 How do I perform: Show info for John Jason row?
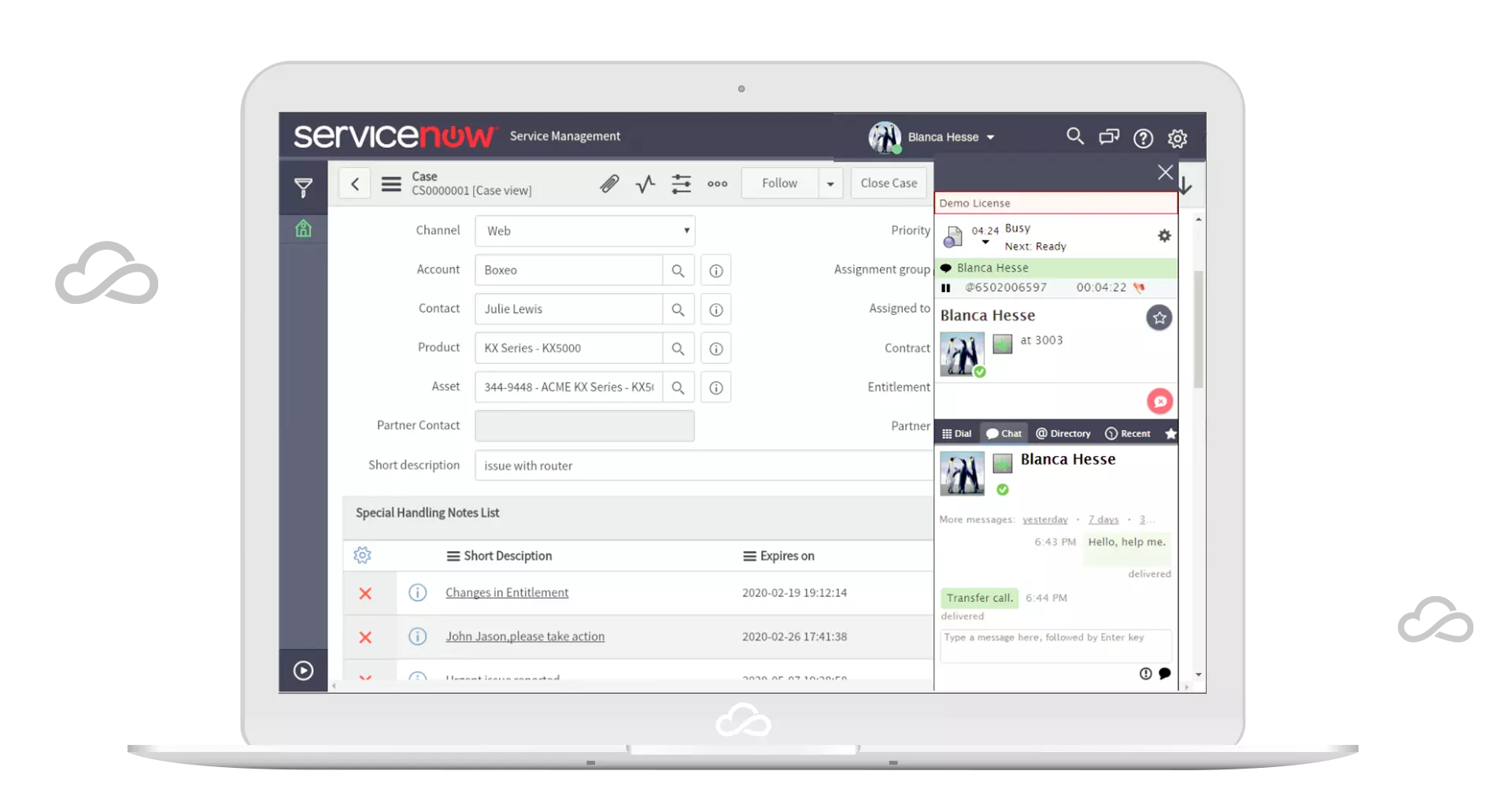[x=417, y=636]
